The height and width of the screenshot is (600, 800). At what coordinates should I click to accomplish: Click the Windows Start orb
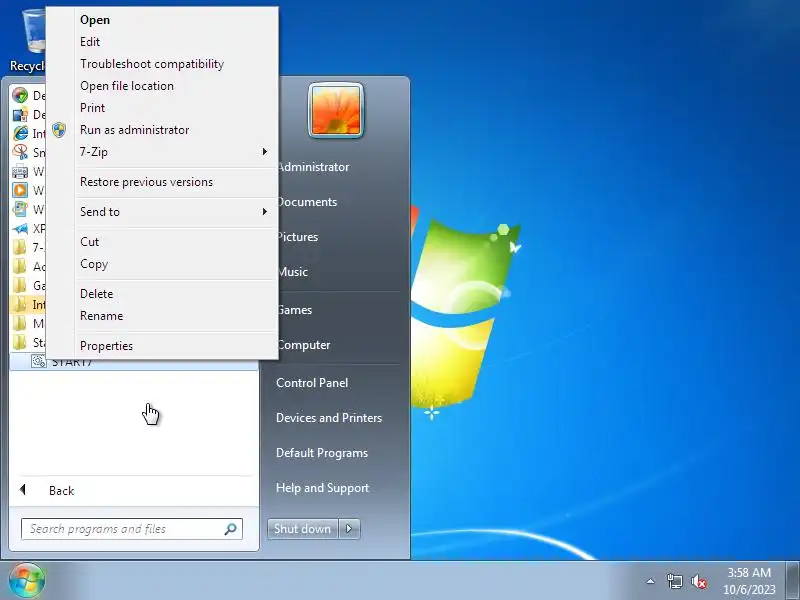pos(27,580)
